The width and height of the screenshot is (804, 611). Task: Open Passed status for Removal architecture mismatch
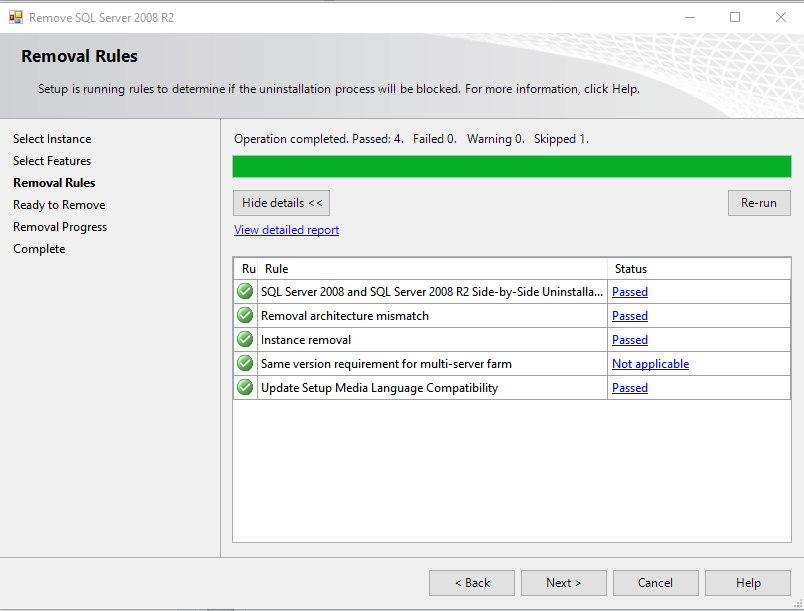(630, 316)
